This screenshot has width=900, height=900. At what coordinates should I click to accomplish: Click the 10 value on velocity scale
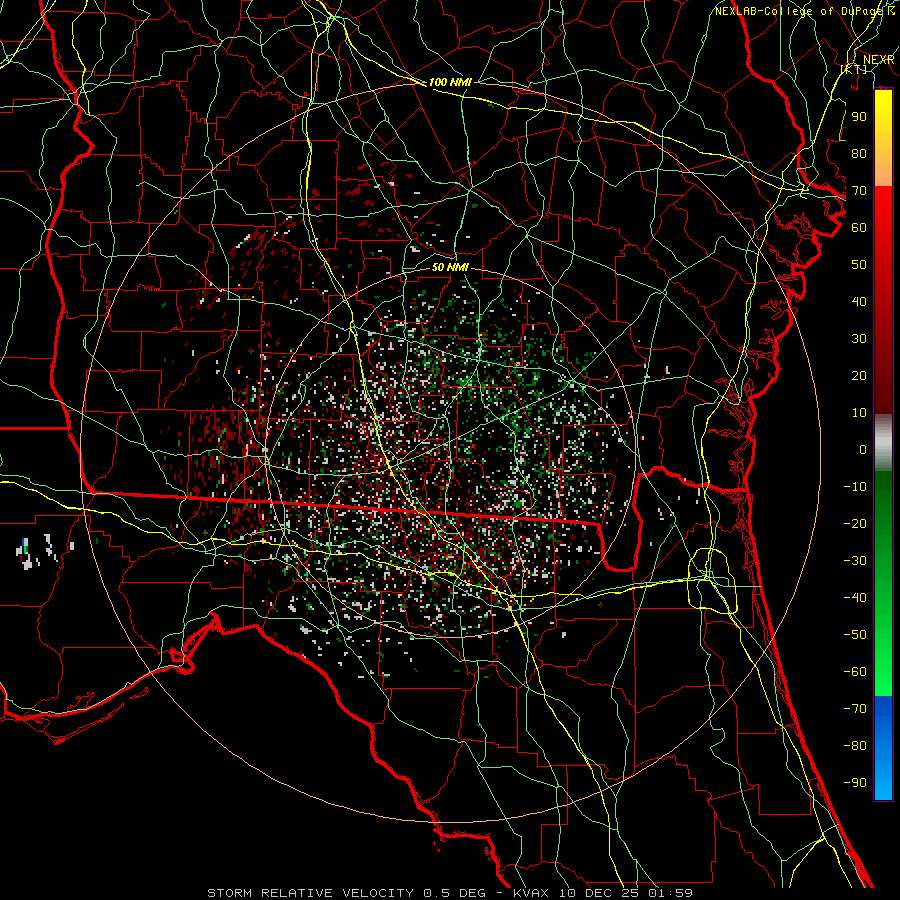pyautogui.click(x=859, y=413)
